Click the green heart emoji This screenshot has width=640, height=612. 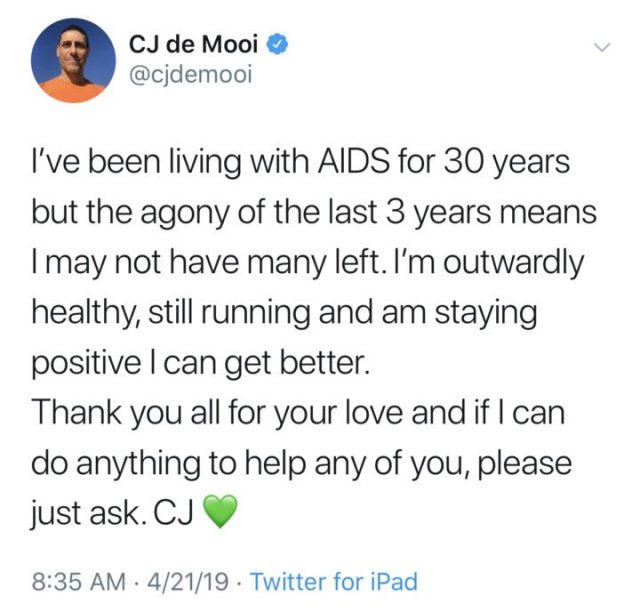coord(224,513)
